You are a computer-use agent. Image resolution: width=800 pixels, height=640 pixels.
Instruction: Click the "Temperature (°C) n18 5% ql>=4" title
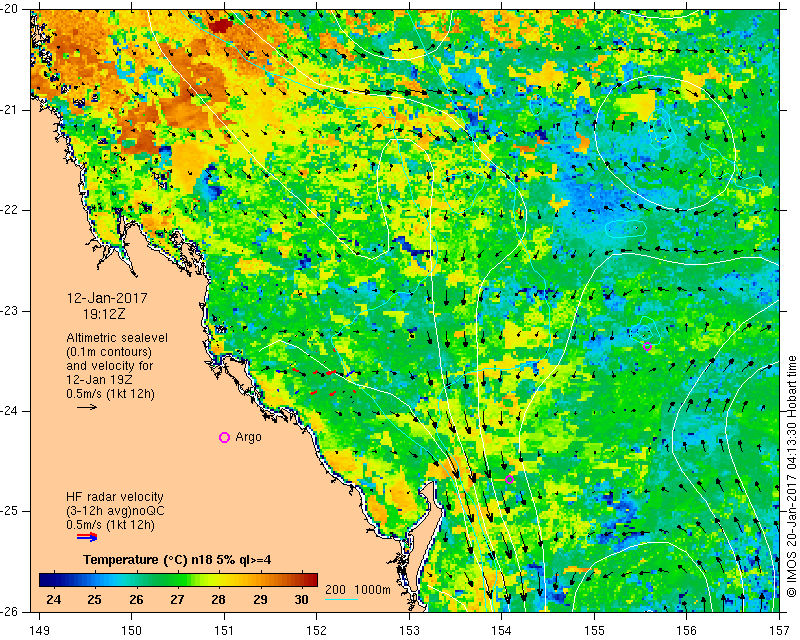[177, 560]
